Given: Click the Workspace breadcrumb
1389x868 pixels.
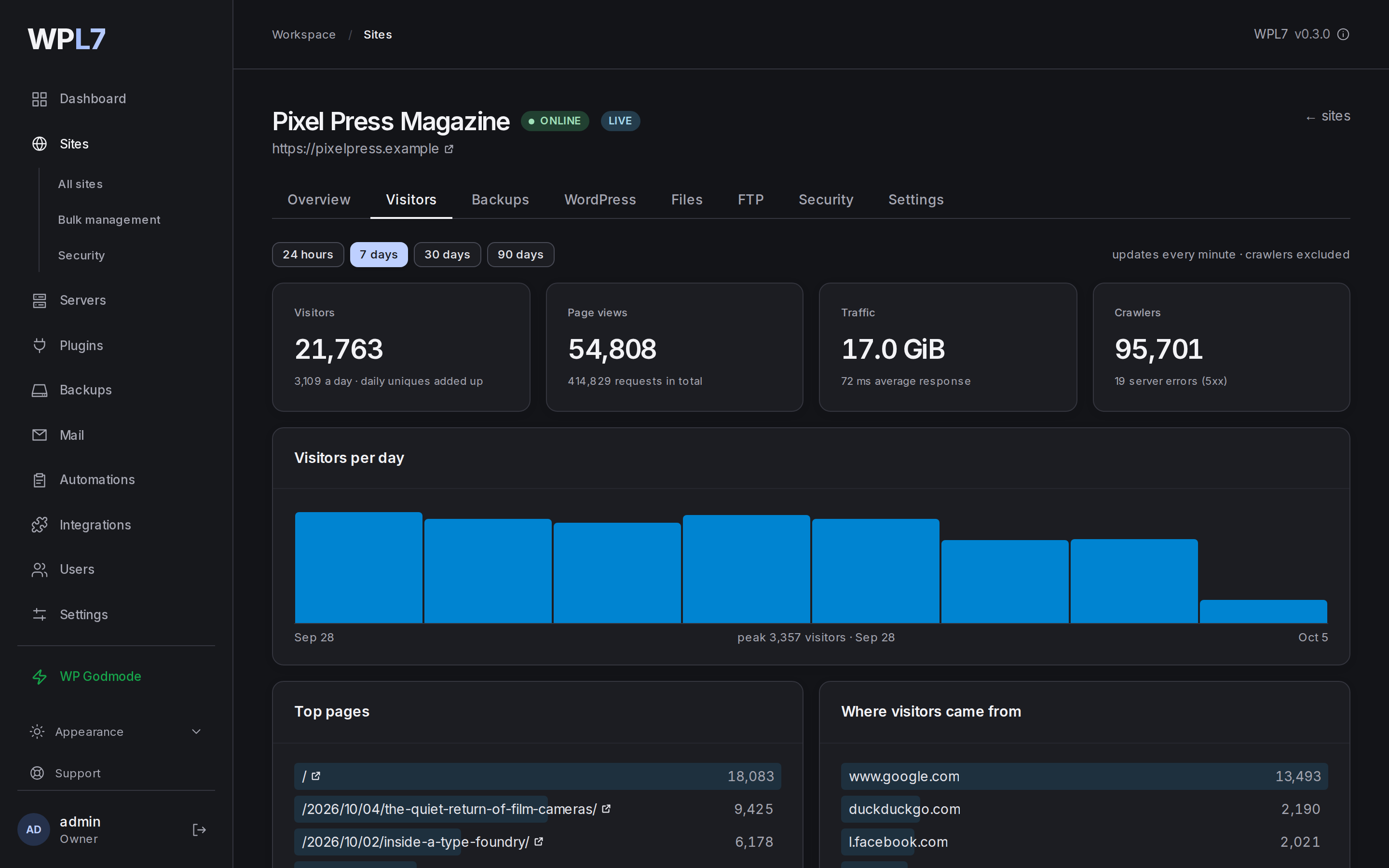Looking at the screenshot, I should pos(304,34).
